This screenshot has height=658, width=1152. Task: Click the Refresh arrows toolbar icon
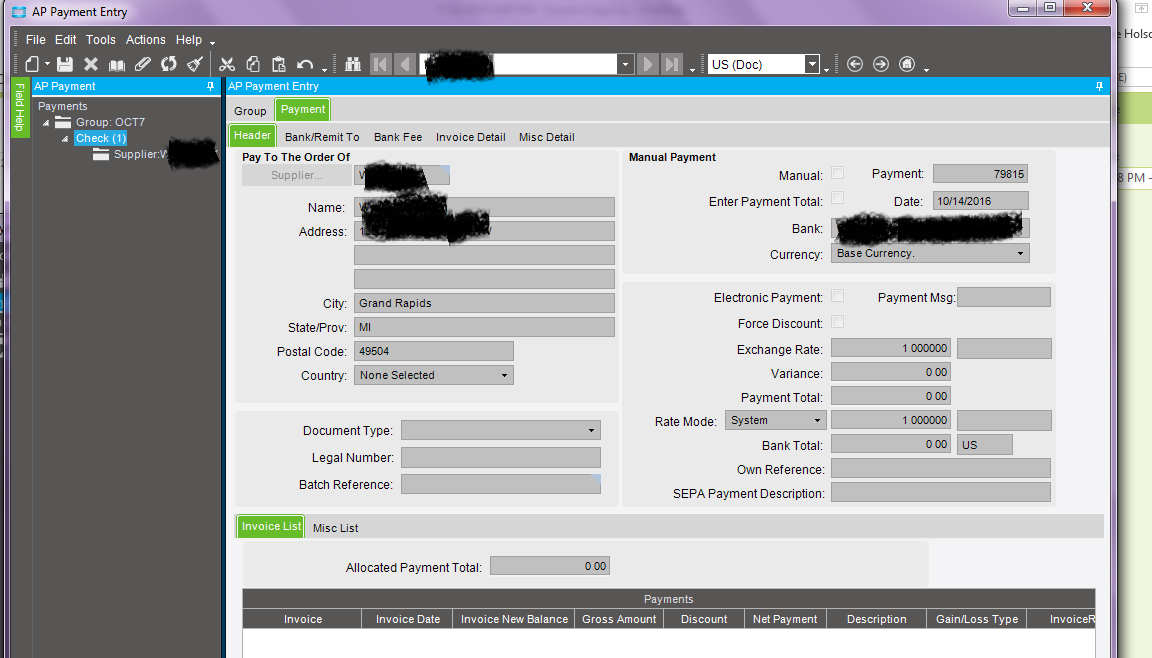click(169, 64)
